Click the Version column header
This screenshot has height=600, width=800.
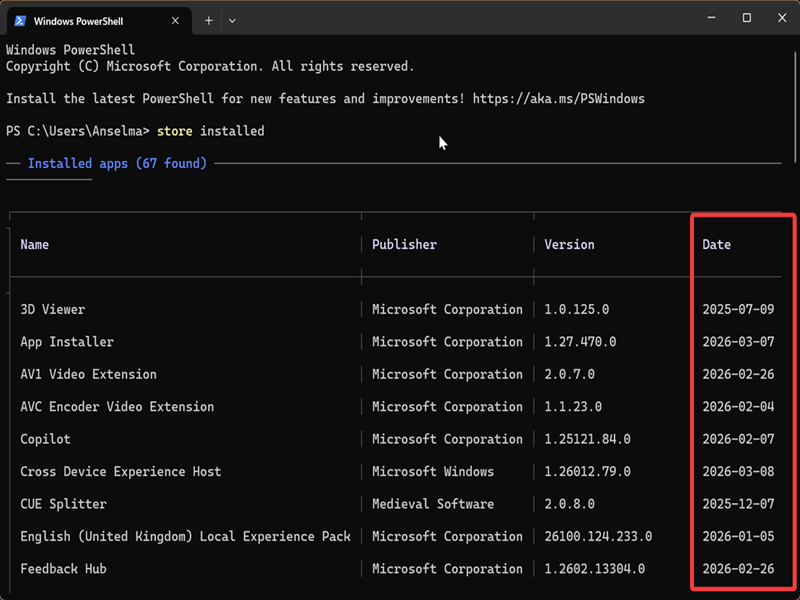point(569,244)
